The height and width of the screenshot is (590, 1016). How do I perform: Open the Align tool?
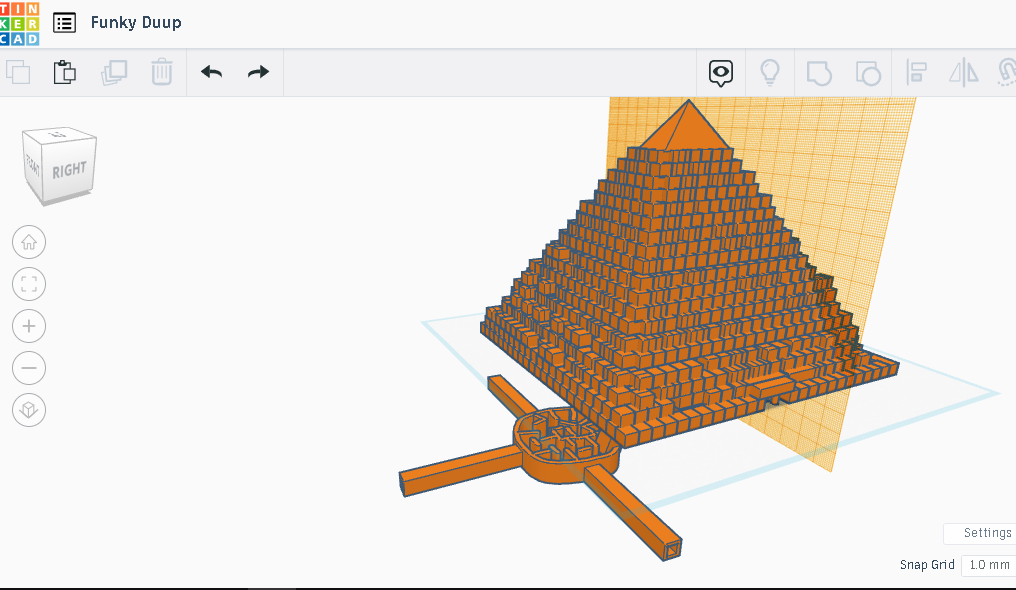click(x=916, y=72)
